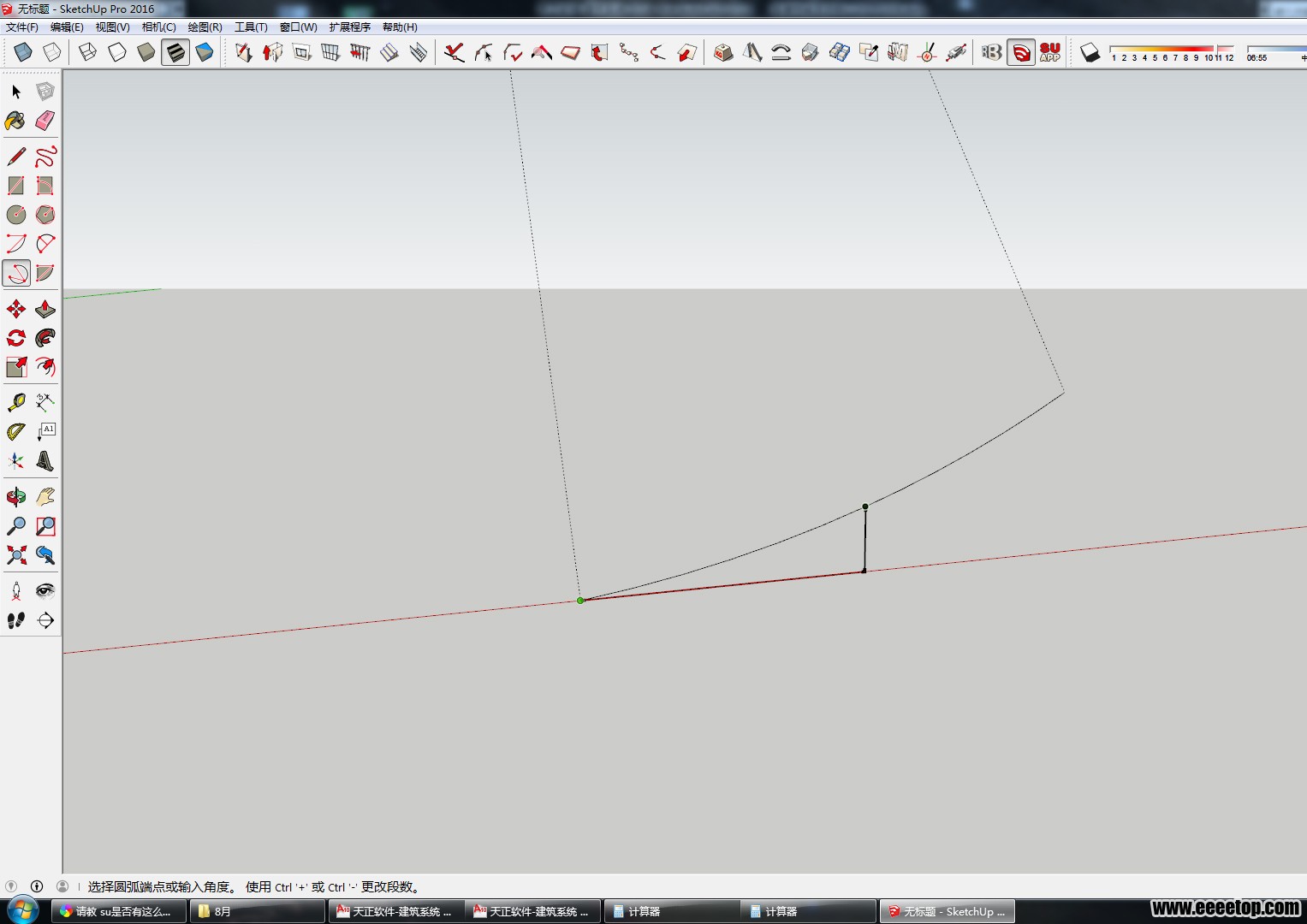
Task: Activate the Walk footprints tool
Action: coord(16,620)
